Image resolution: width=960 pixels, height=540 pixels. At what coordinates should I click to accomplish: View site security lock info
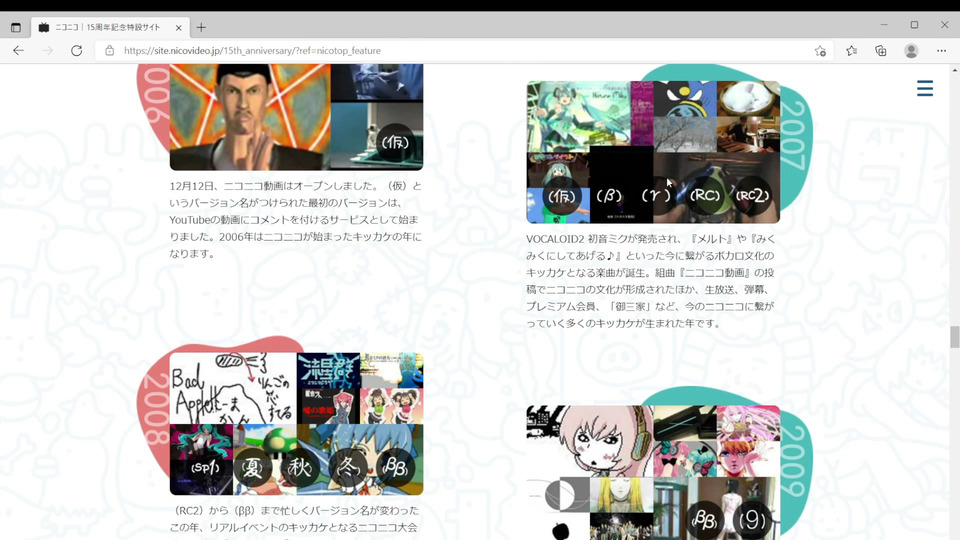pyautogui.click(x=110, y=51)
